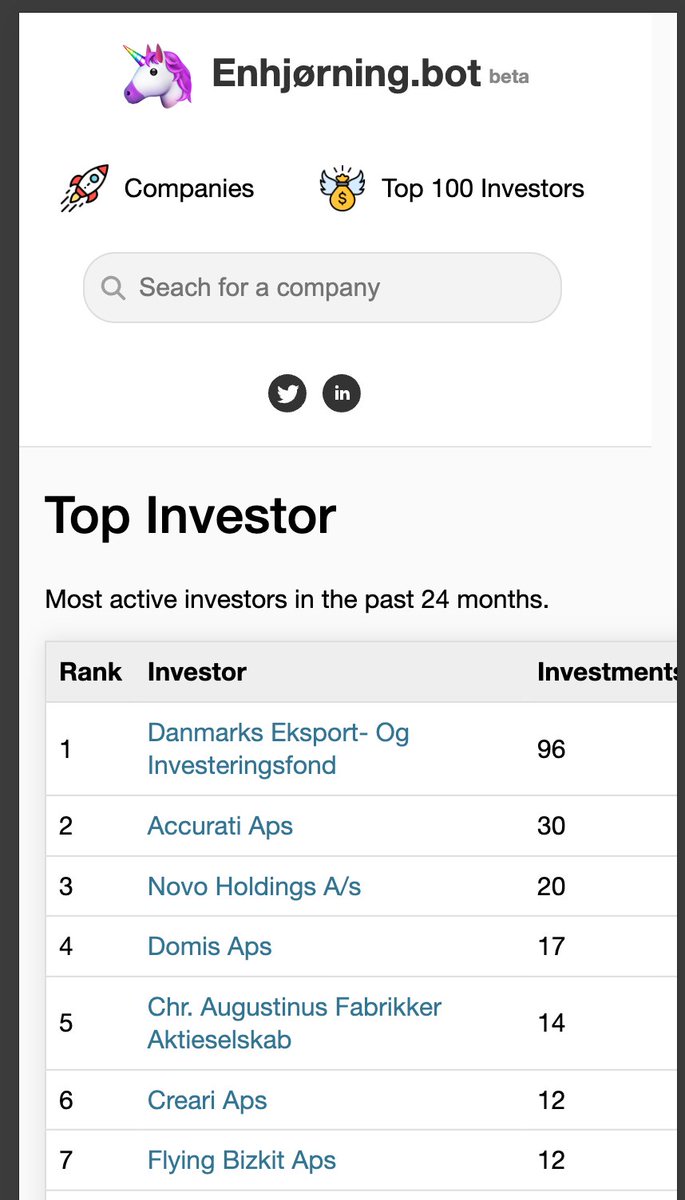Open Chr. Augustinus Fabrikker Aktieselskab link
The width and height of the screenshot is (685, 1200).
294,1023
